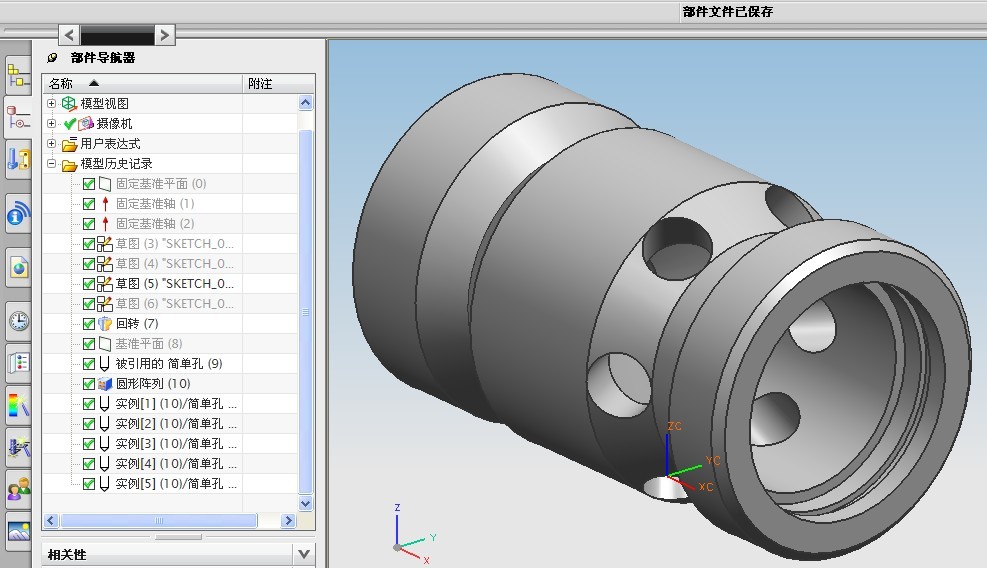Open the System Scenes landscape sidebar tab
Image resolution: width=987 pixels, height=568 pixels.
18,531
